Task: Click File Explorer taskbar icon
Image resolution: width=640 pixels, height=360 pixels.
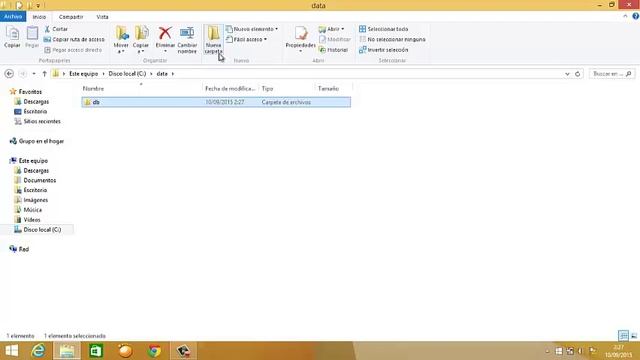Action: (67, 351)
